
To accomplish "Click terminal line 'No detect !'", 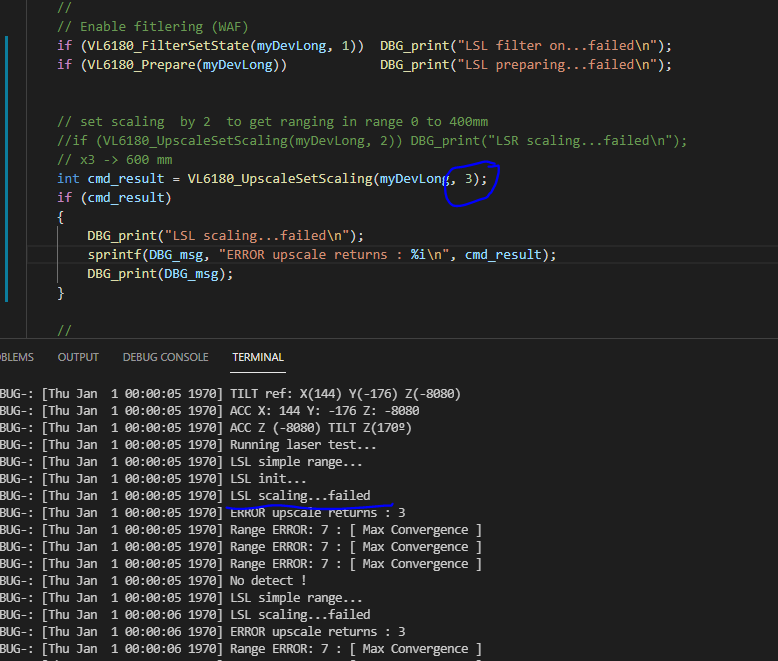I will tap(268, 581).
